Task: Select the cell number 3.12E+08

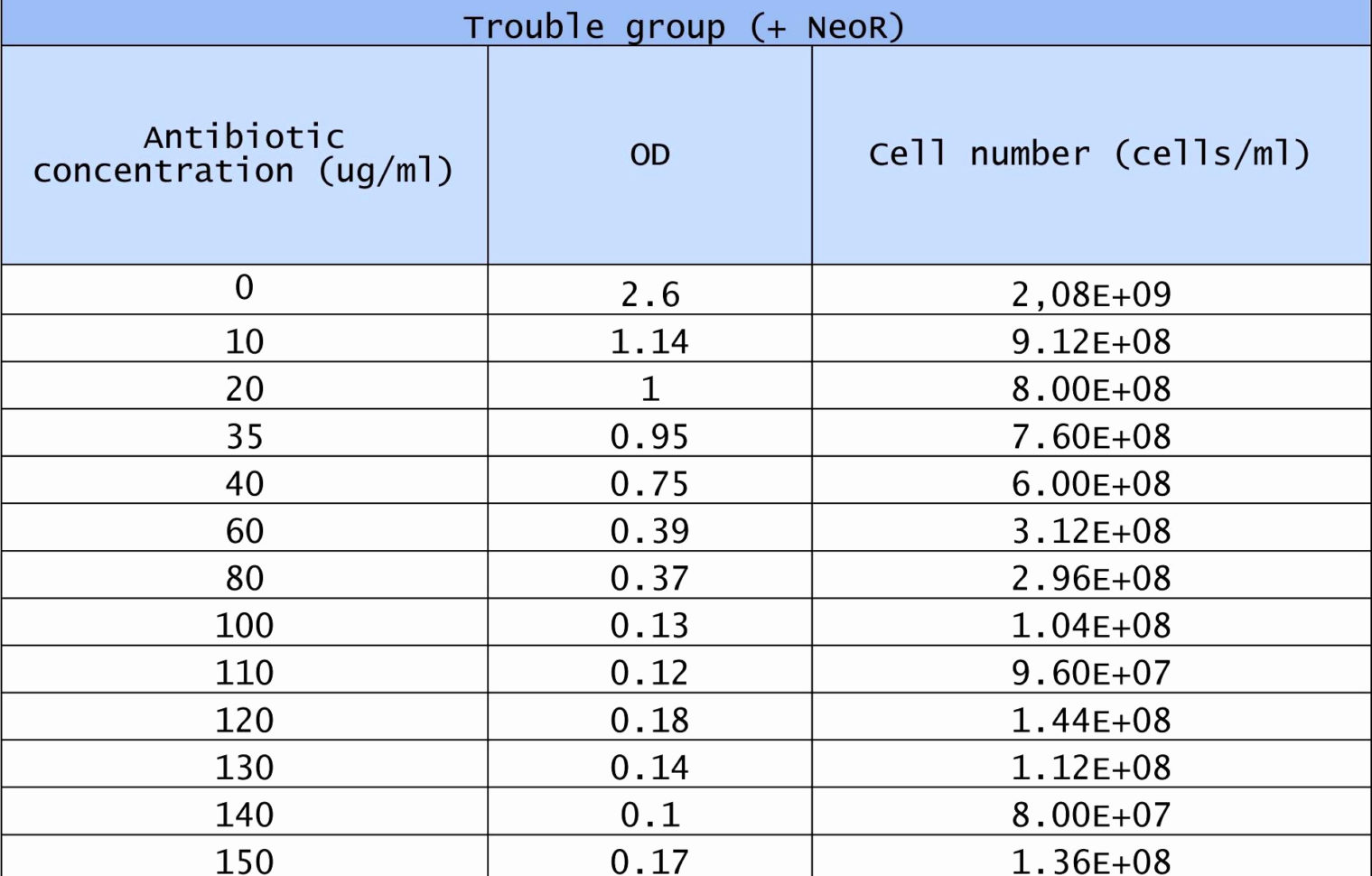Action: [1090, 530]
